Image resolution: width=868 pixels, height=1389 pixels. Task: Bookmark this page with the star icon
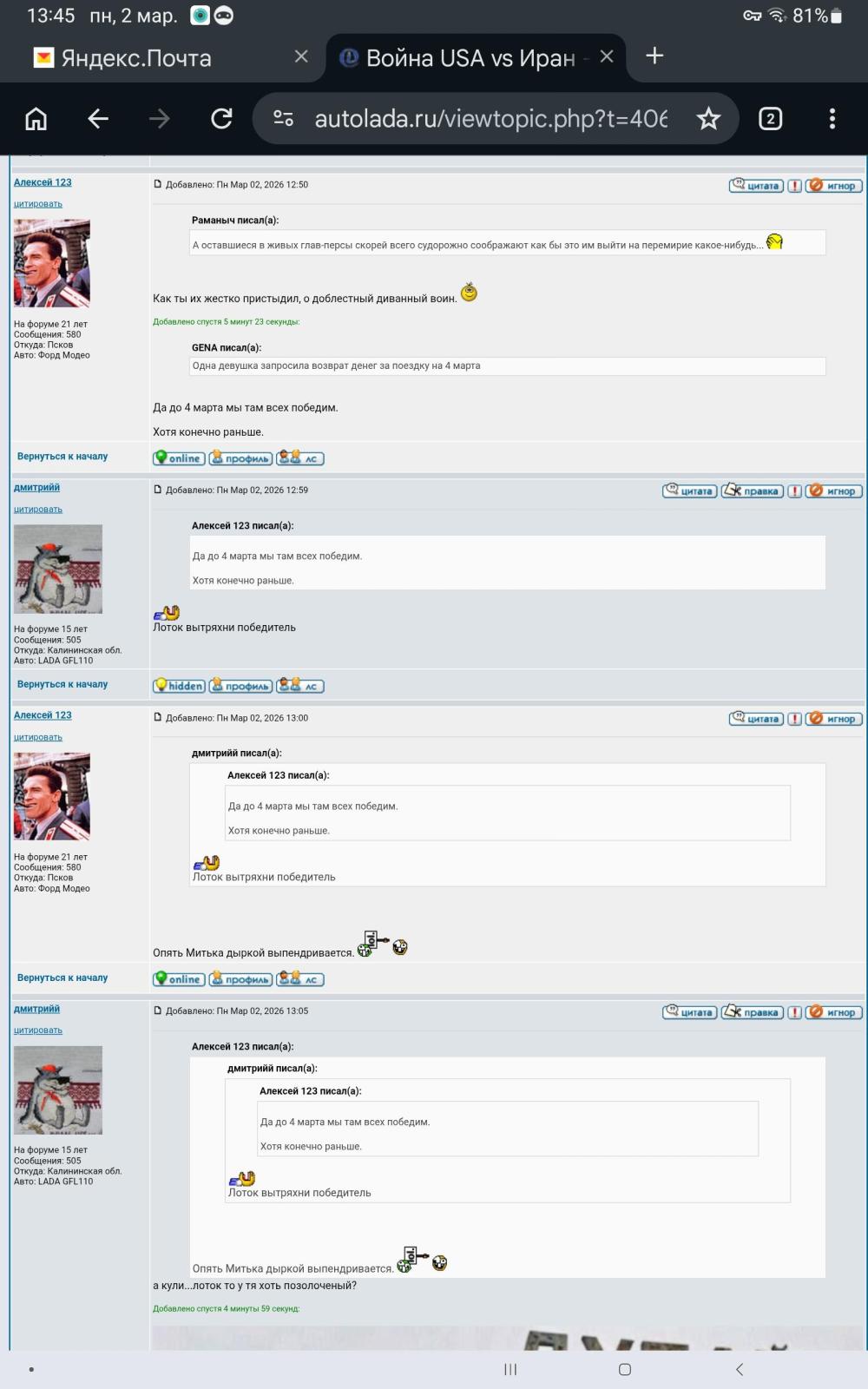(708, 118)
